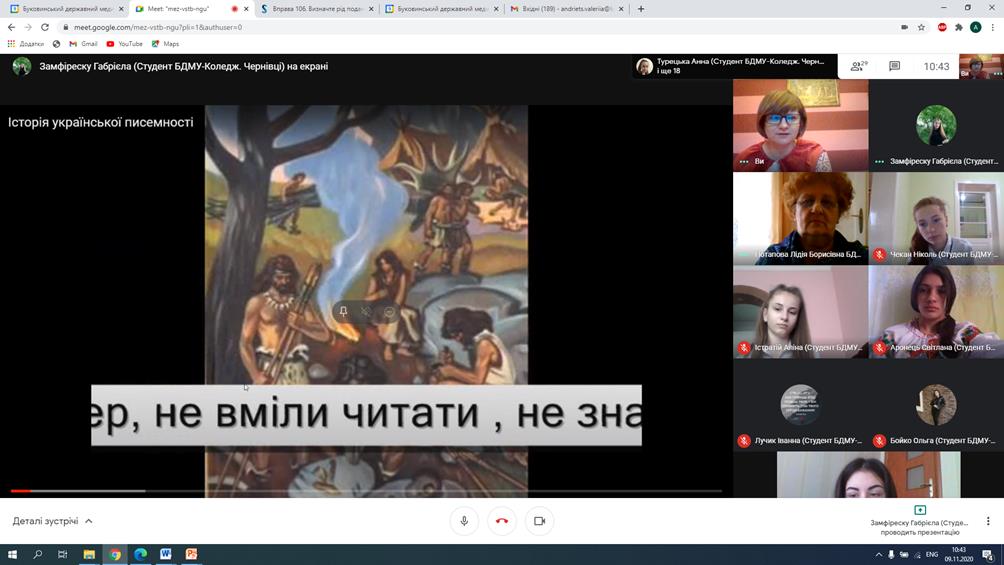The height and width of the screenshot is (565, 1004).
Task: Open Chrome extensions puzzle icon
Action: [959, 27]
